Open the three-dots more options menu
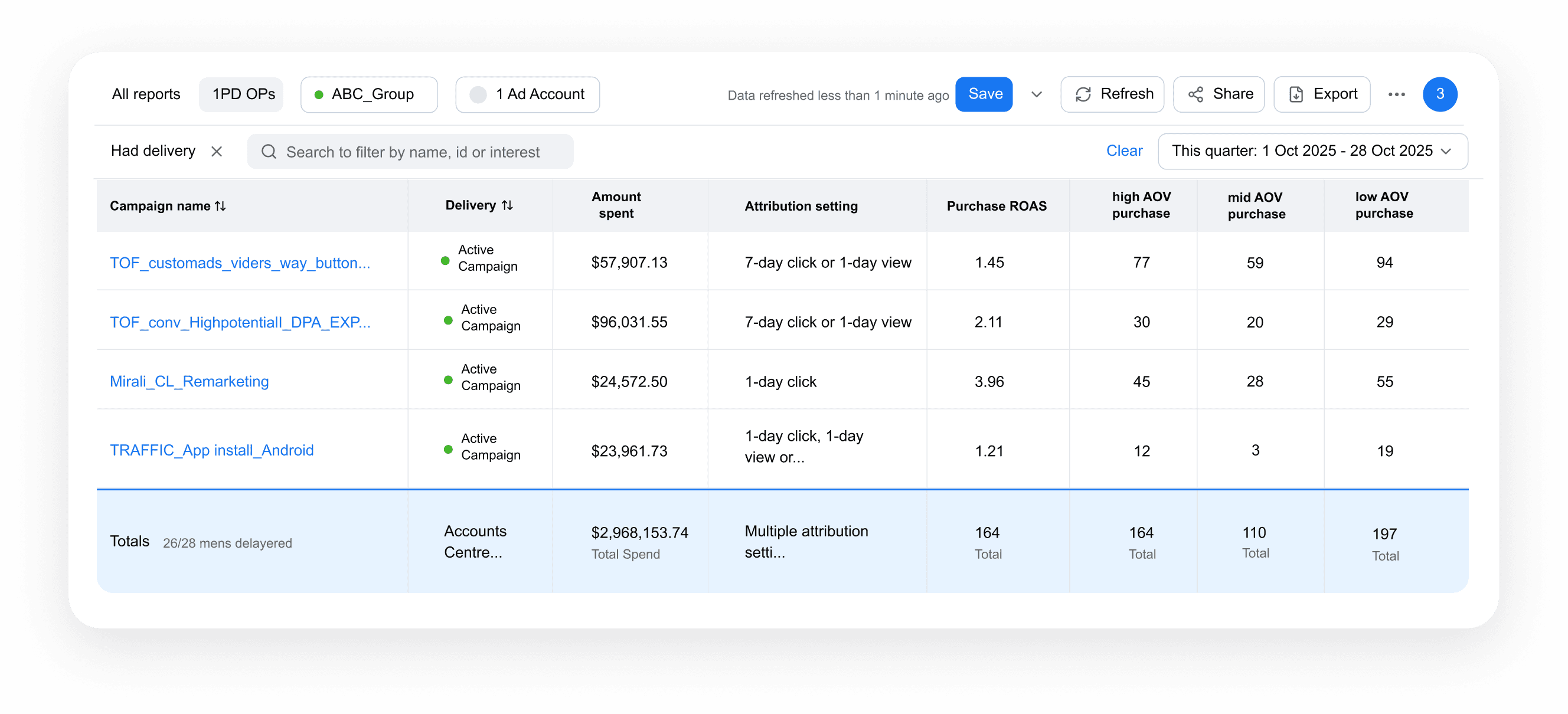This screenshot has height=714, width=1568. (x=1396, y=94)
